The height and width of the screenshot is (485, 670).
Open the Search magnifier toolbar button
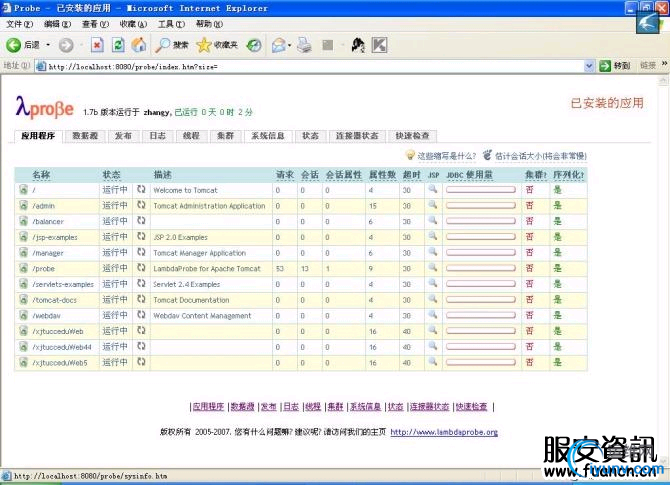pos(172,45)
